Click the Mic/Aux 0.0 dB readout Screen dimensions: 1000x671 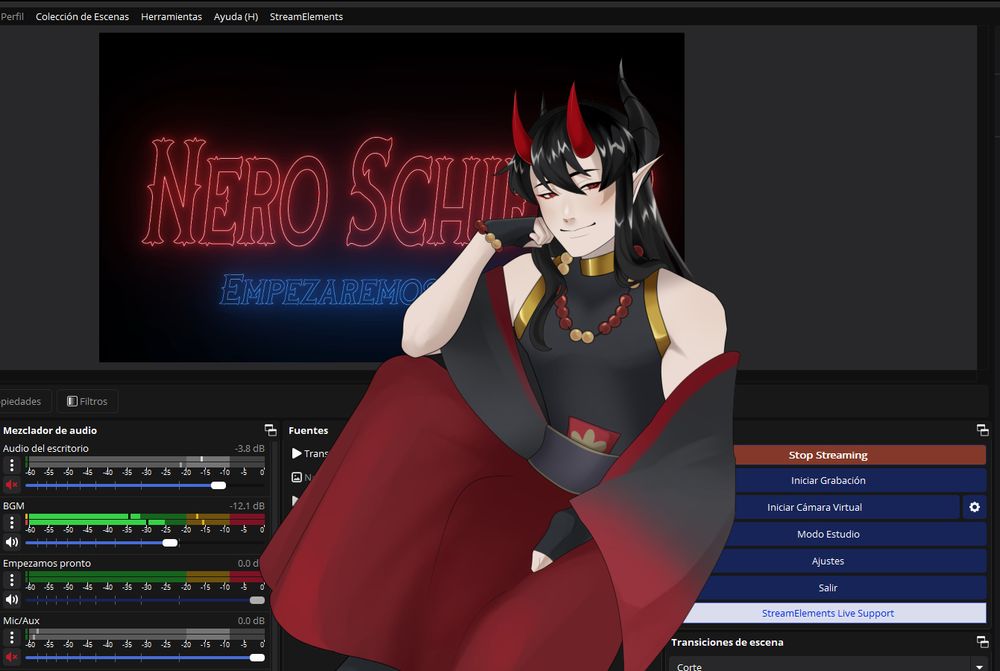point(251,621)
